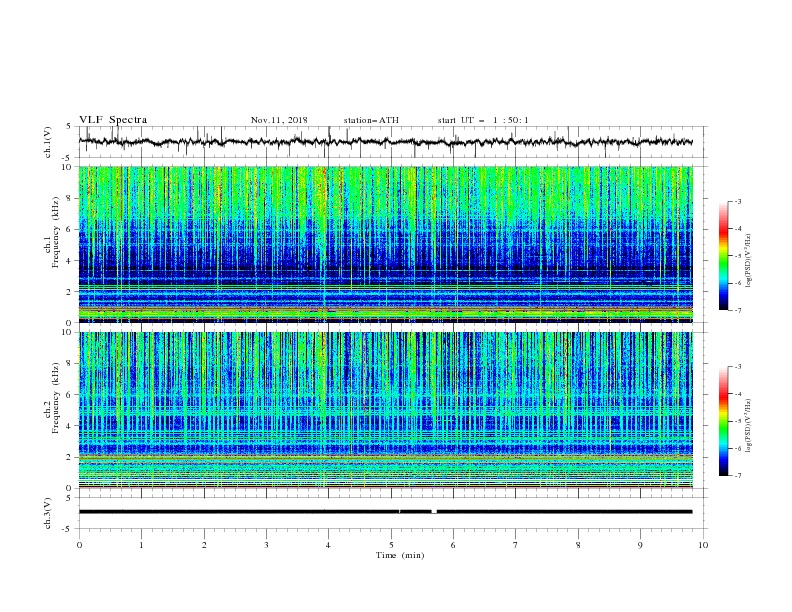
Task: Click the "-5" tick on the lower colorbar
Action: [x=737, y=421]
